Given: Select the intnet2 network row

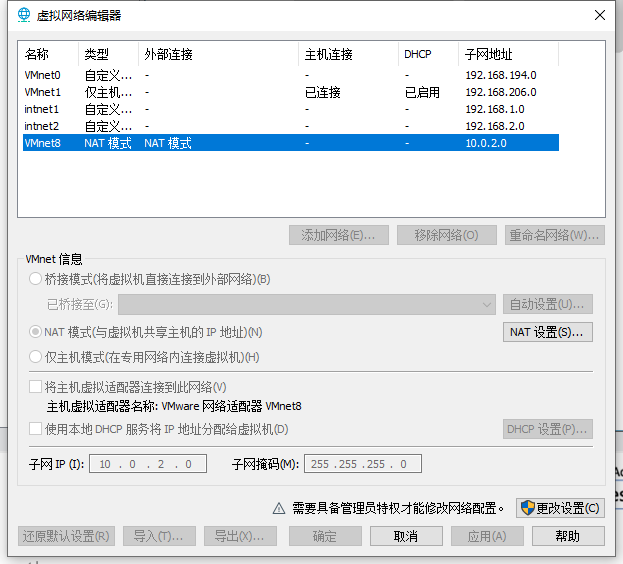Looking at the screenshot, I should (x=291, y=126).
